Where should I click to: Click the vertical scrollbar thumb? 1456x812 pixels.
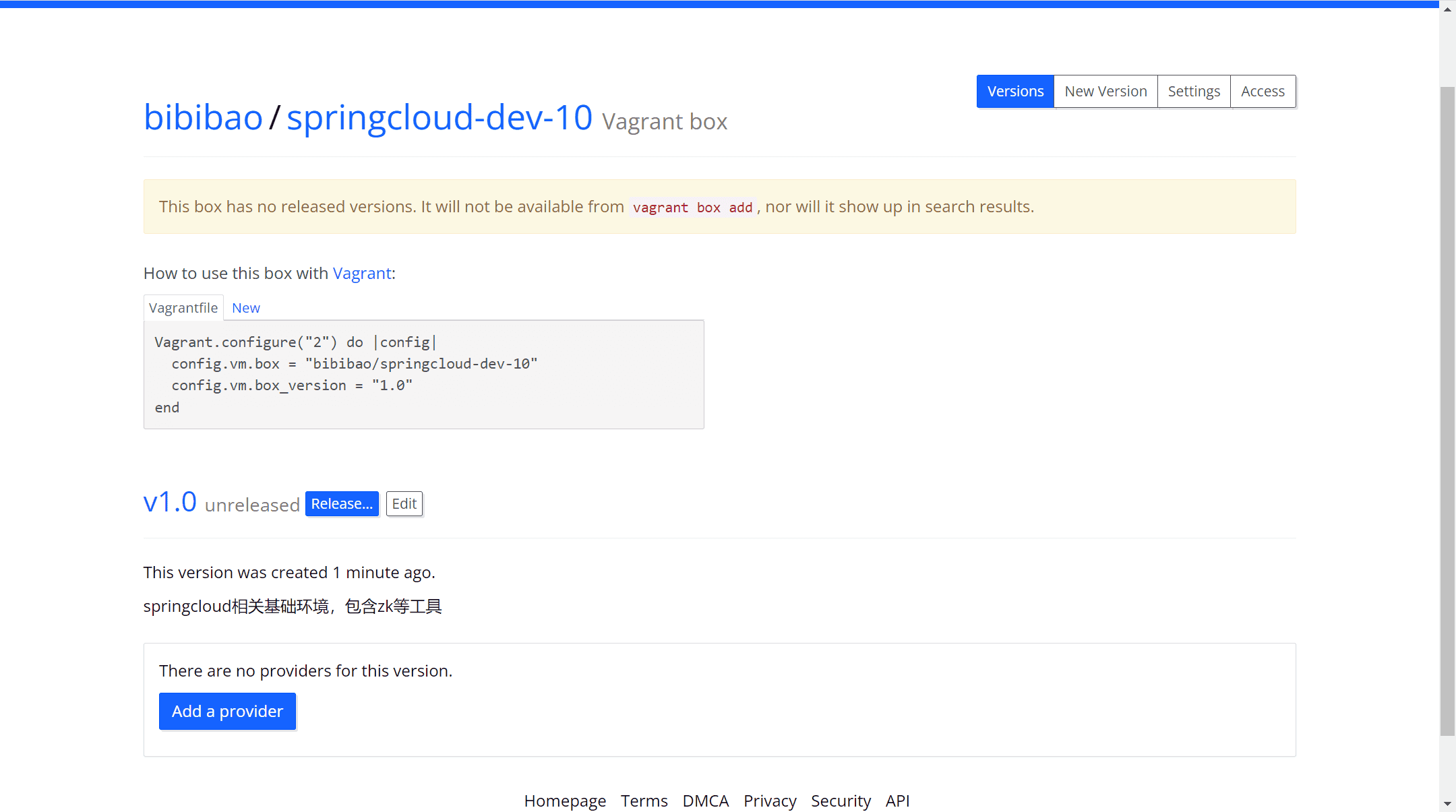[x=1447, y=411]
